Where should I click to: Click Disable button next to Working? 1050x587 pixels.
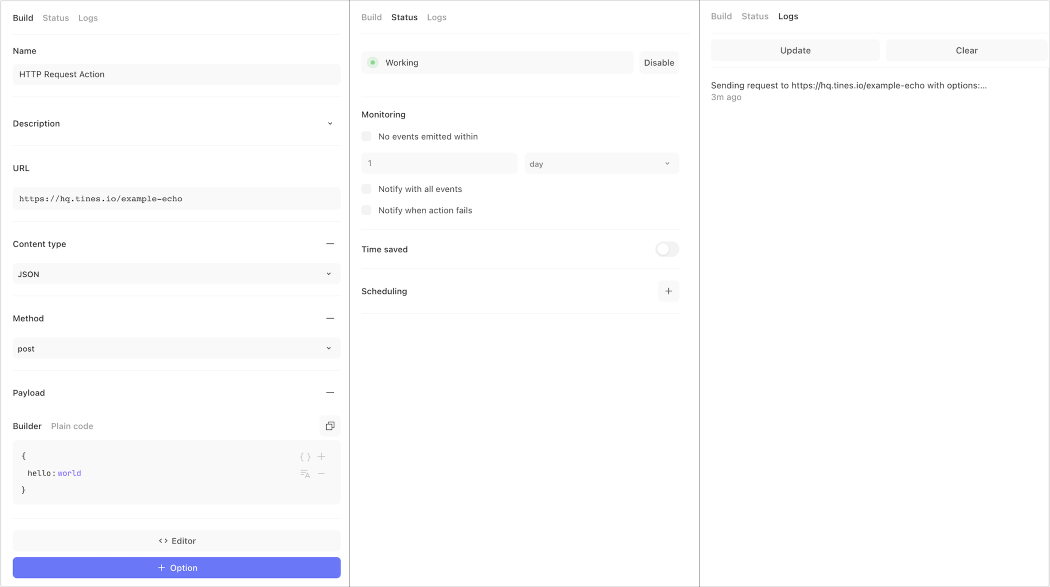(659, 62)
